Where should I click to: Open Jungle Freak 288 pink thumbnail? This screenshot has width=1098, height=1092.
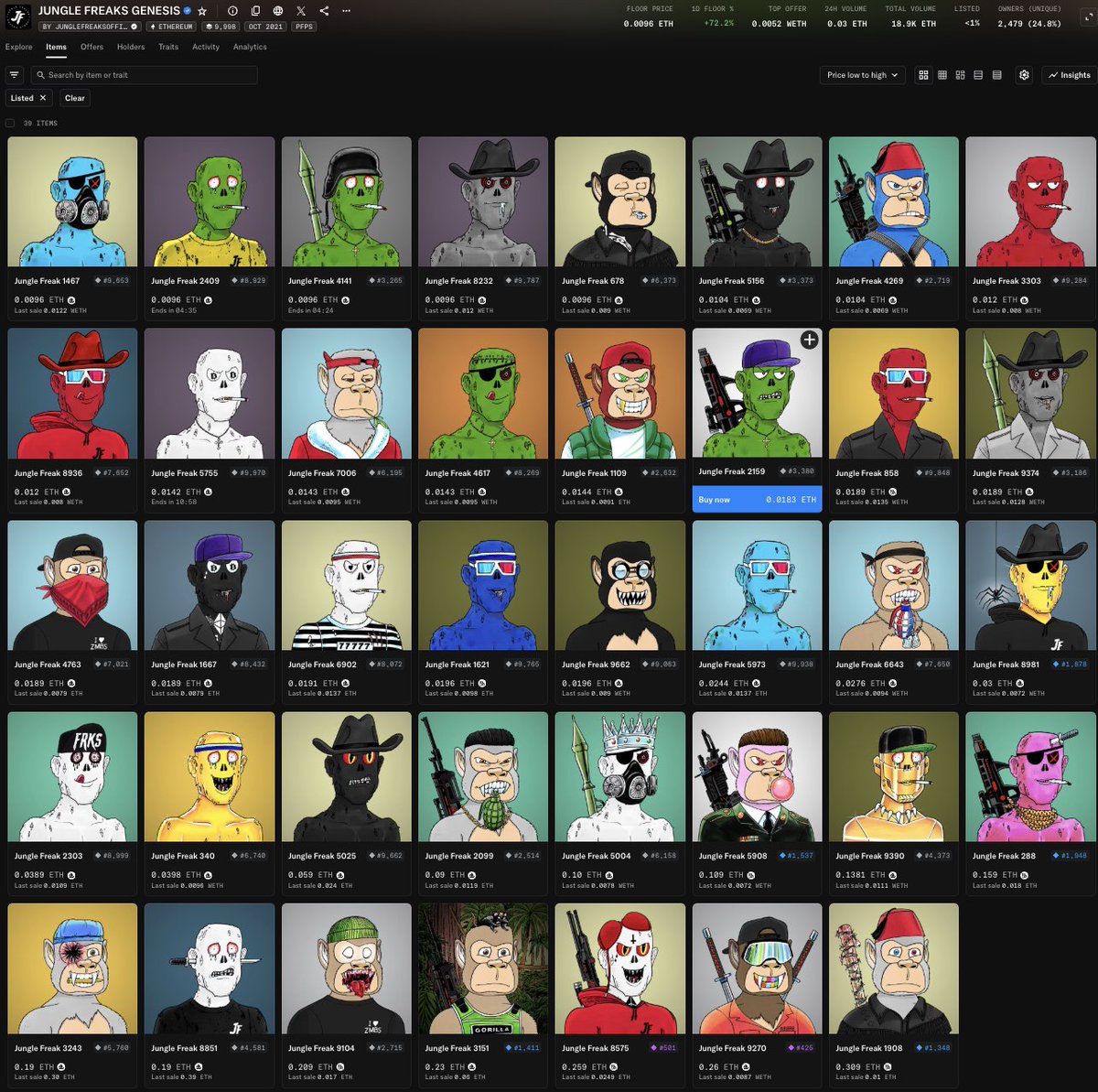click(x=1030, y=776)
